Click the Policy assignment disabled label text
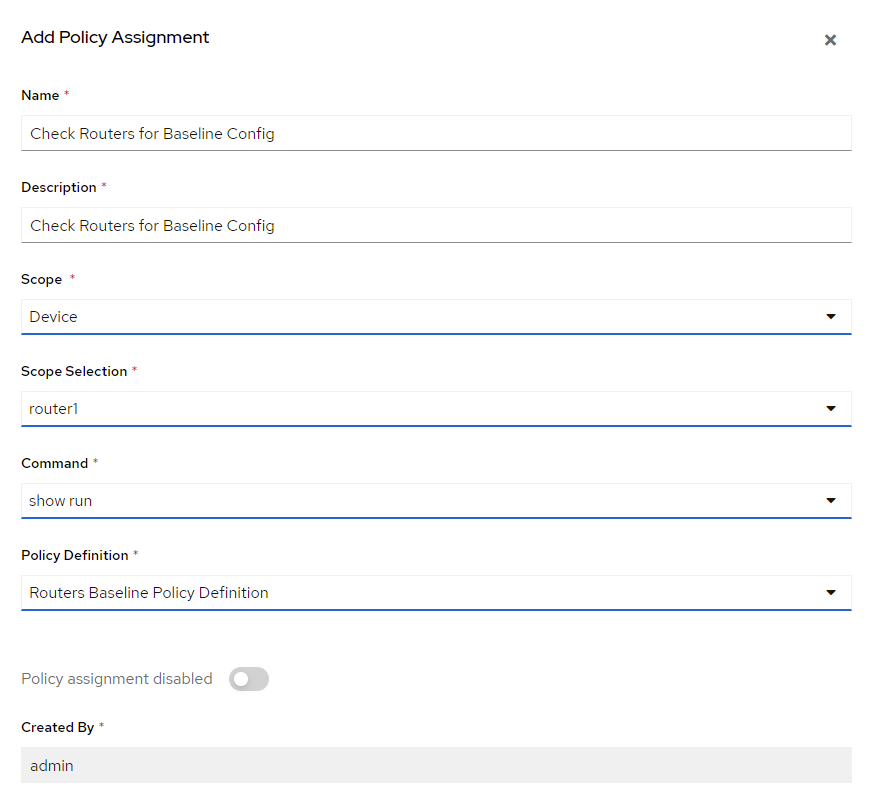This screenshot has height=797, width=869. tap(117, 679)
